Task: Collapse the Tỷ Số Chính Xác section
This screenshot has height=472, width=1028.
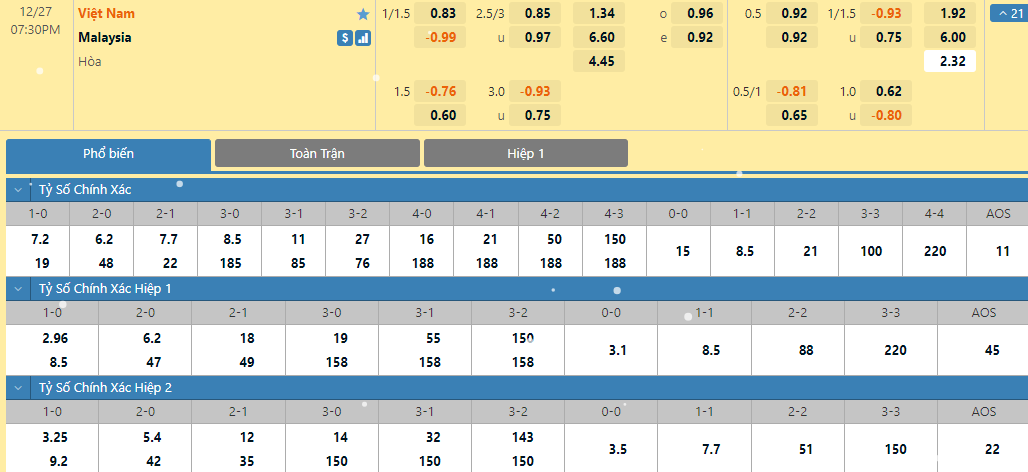Action: (18, 190)
